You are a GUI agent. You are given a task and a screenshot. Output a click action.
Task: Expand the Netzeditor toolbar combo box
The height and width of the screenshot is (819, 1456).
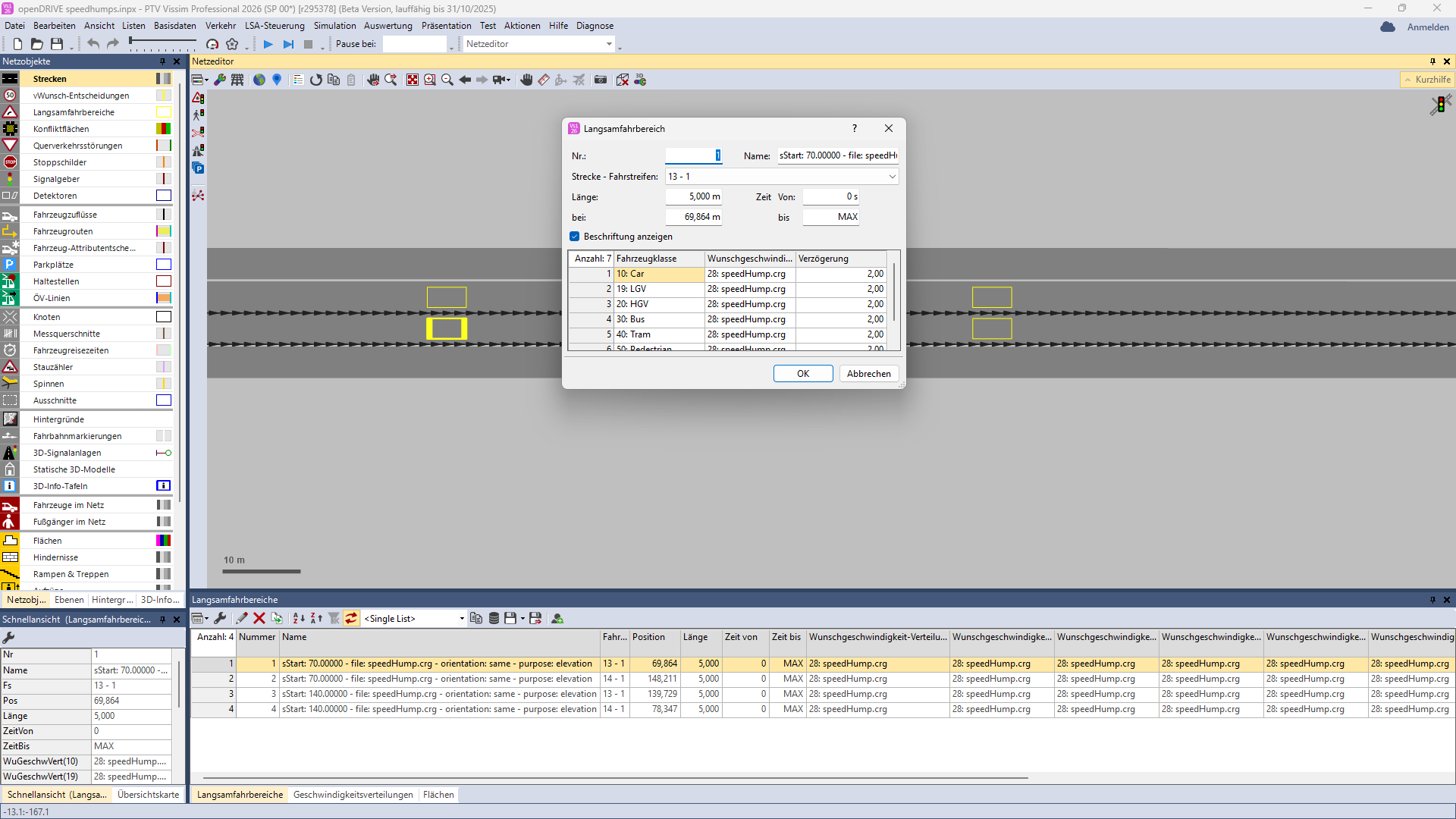coord(609,44)
